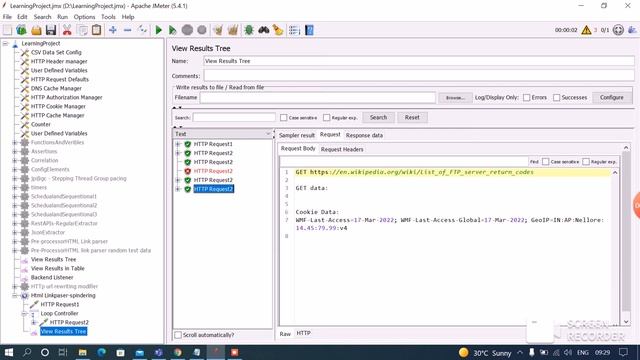Expand HTTP Request1 result entry
Viewport: 640px width, 360px height.
coord(178,144)
